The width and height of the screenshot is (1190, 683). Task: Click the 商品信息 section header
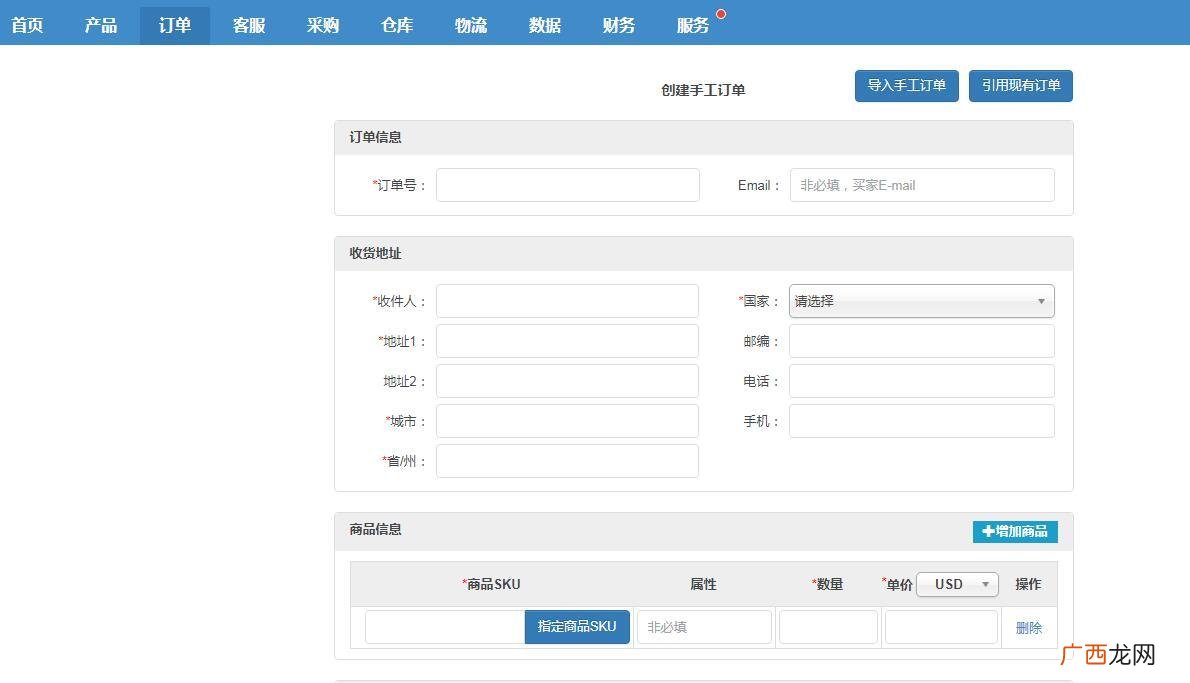tap(375, 530)
